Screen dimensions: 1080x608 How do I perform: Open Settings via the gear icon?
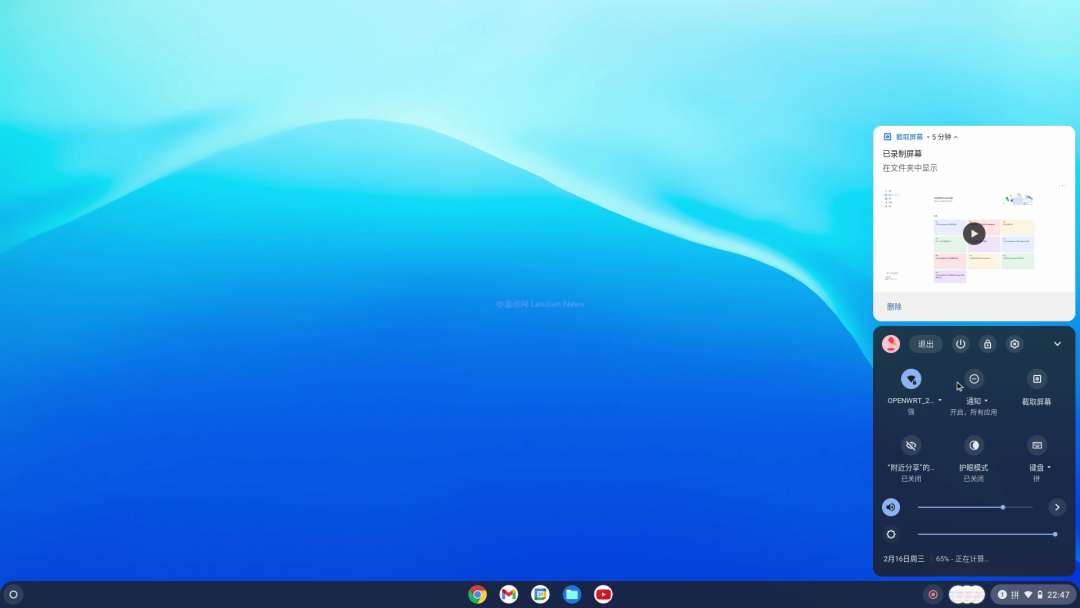click(1015, 344)
